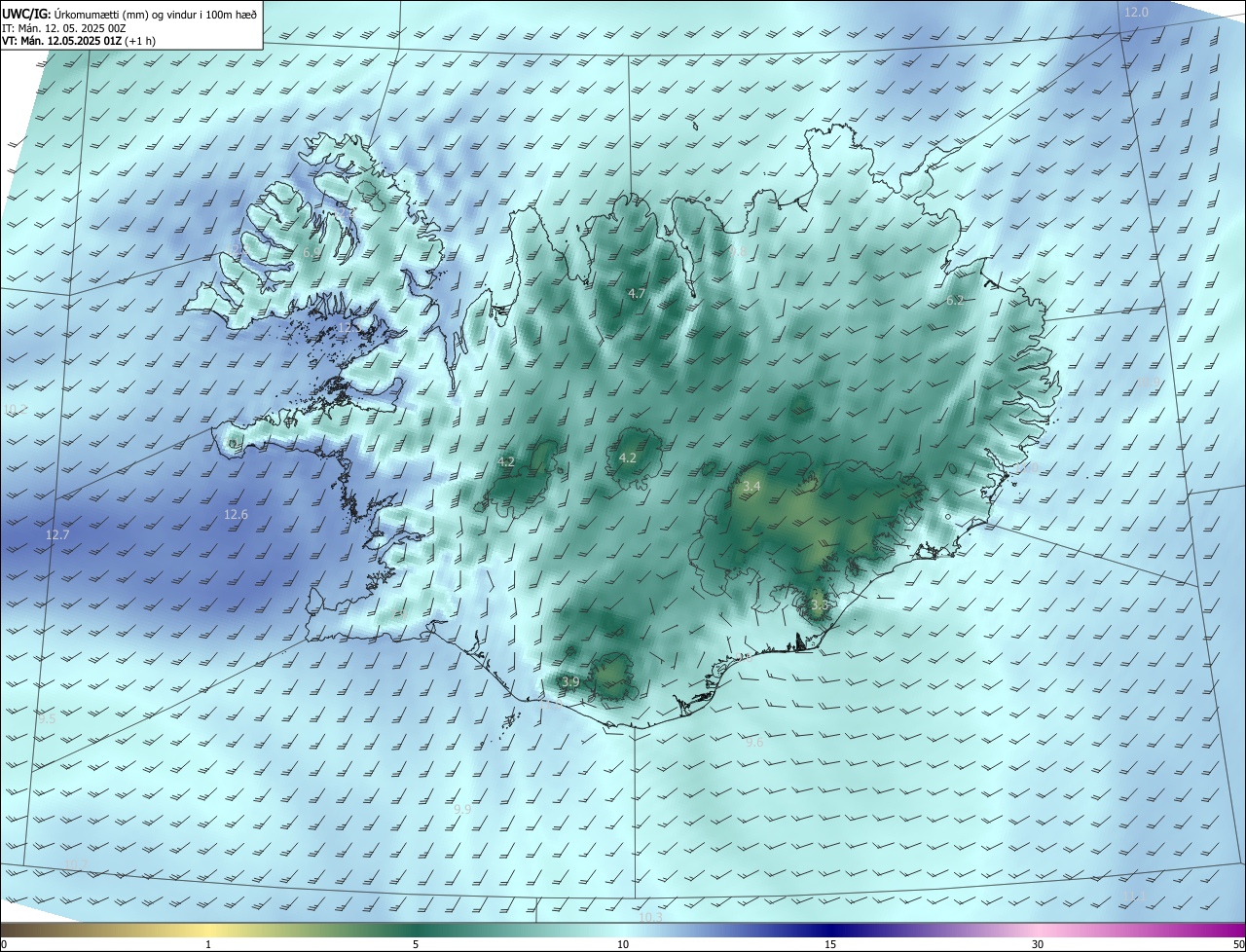Screen dimensions: 1246x952
Task: Click the 10 tick label on the scale
Action: pyautogui.click(x=623, y=944)
